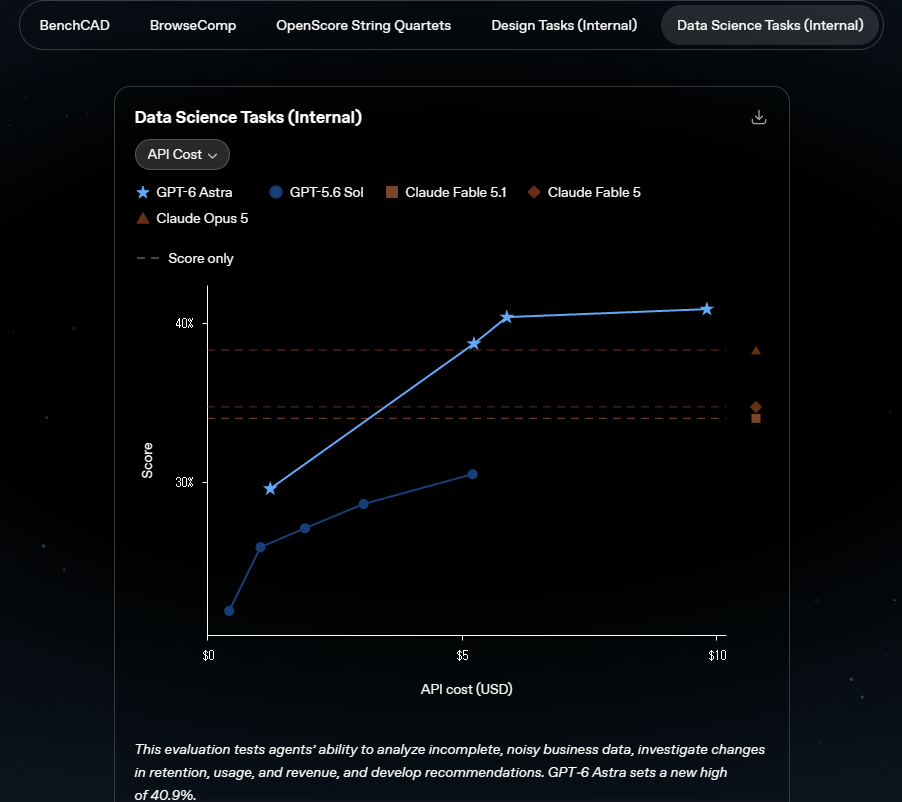
Task: Select the Data Science Tasks (Internal) tab
Action: click(x=770, y=25)
